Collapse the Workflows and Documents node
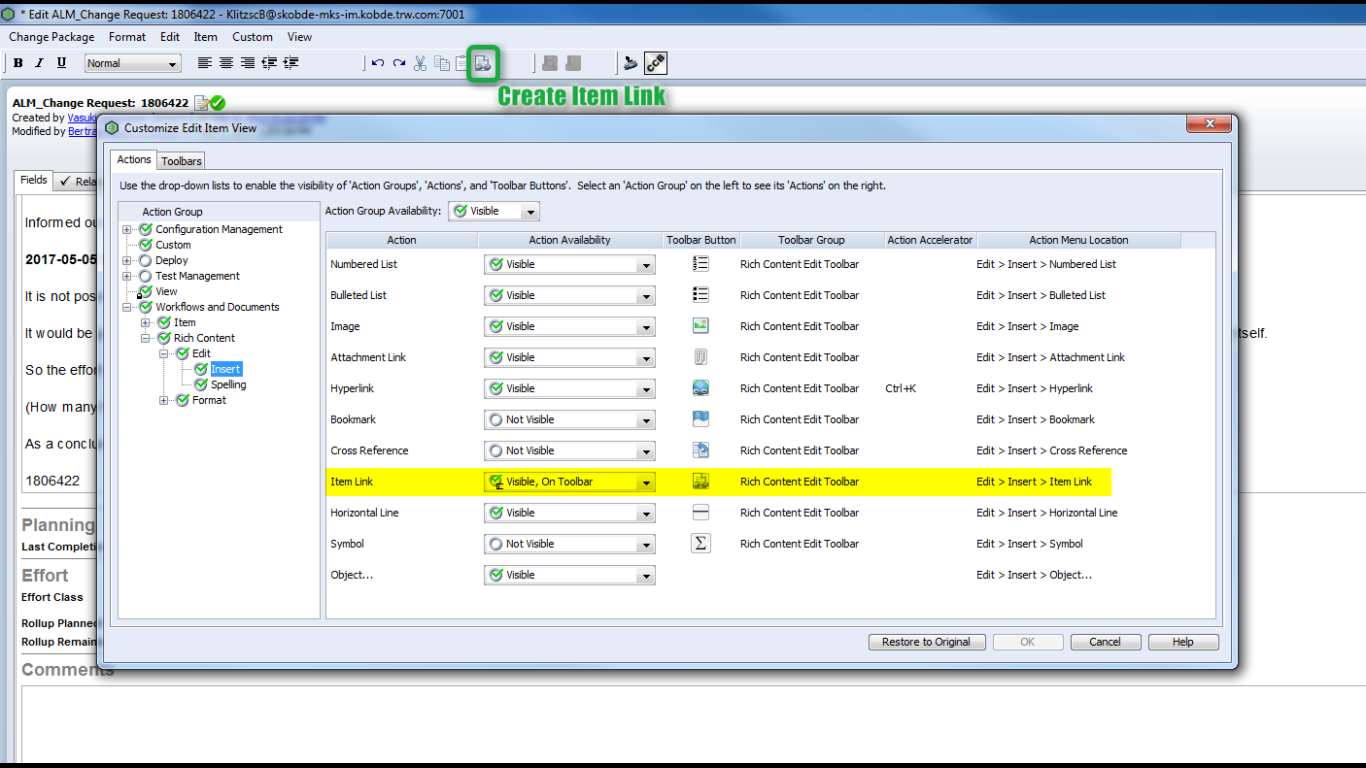The image size is (1366, 768). (x=127, y=307)
